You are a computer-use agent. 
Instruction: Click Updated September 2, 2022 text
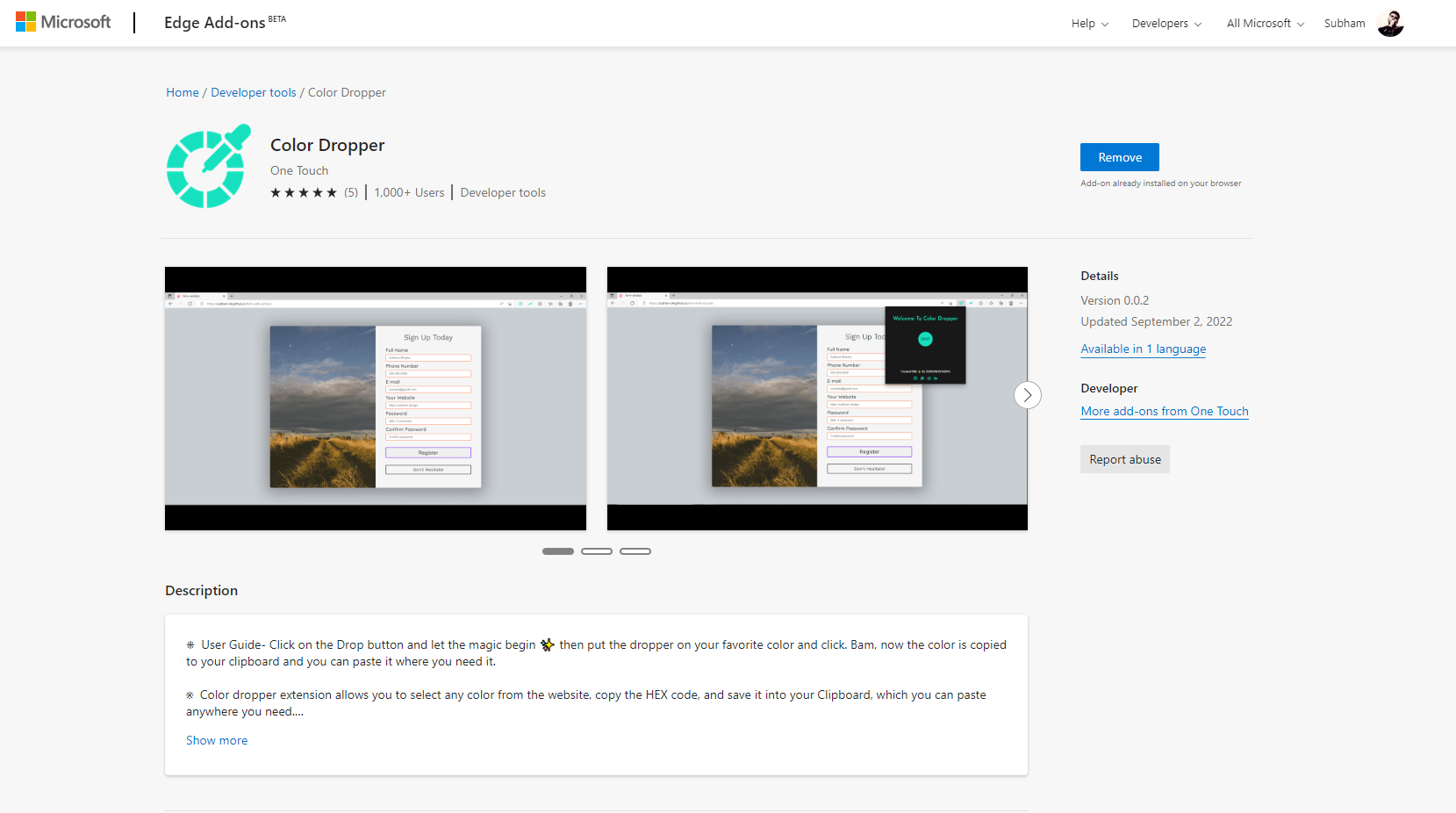(x=1157, y=321)
